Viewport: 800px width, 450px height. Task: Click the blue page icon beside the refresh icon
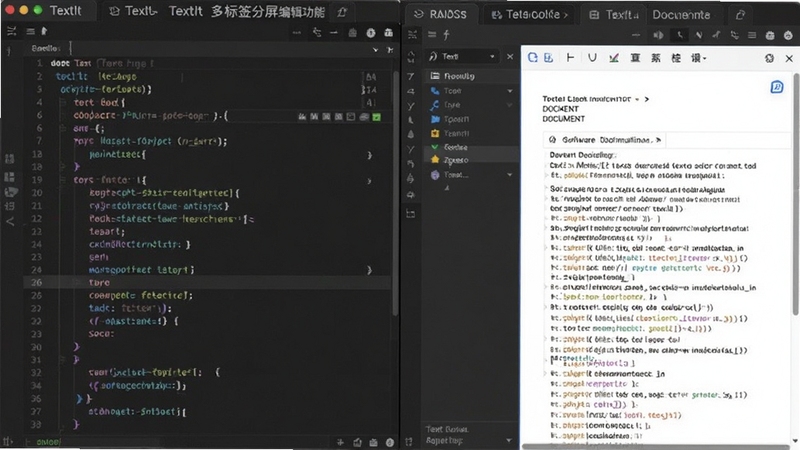(548, 58)
